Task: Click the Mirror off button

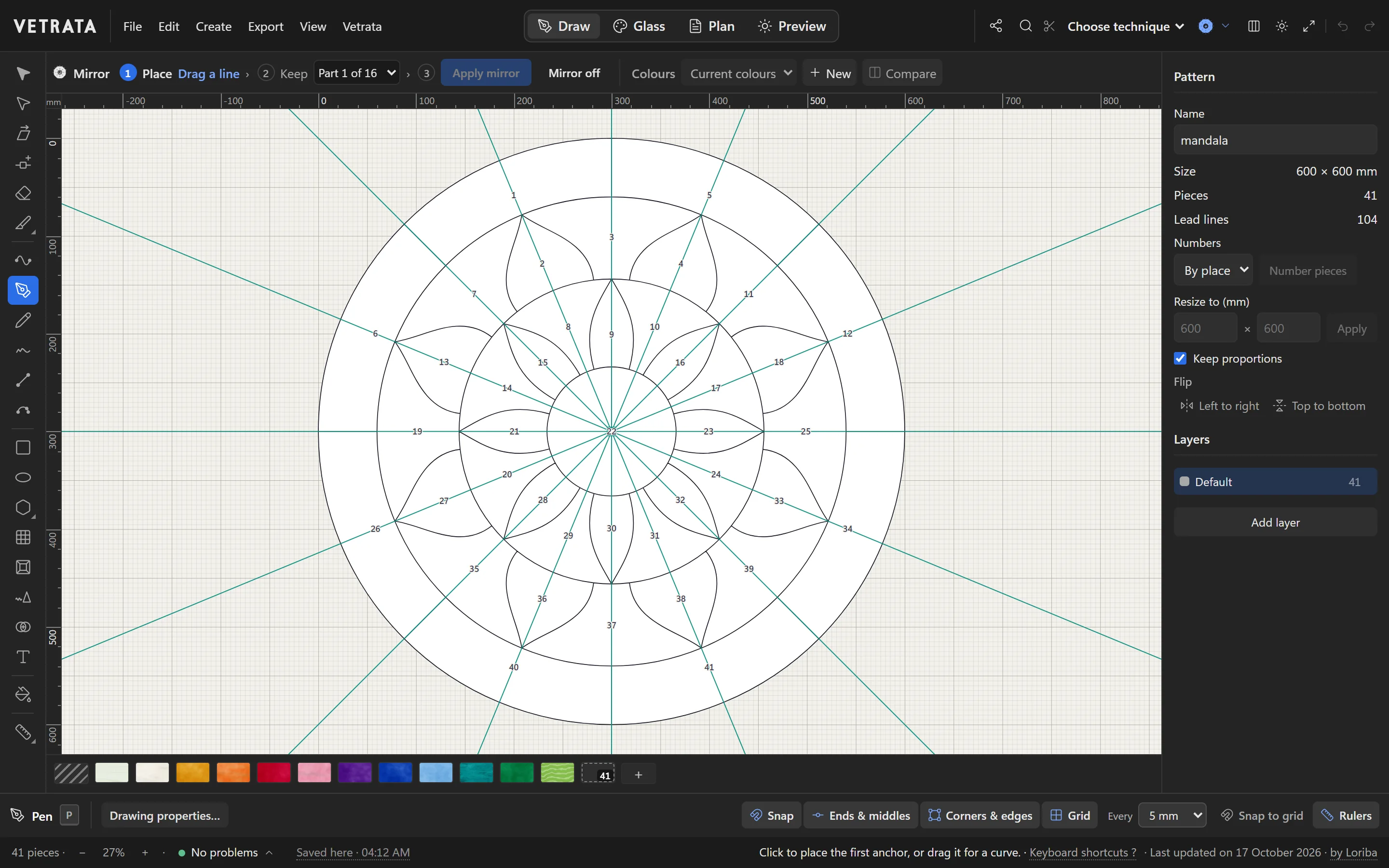Action: 574,73
